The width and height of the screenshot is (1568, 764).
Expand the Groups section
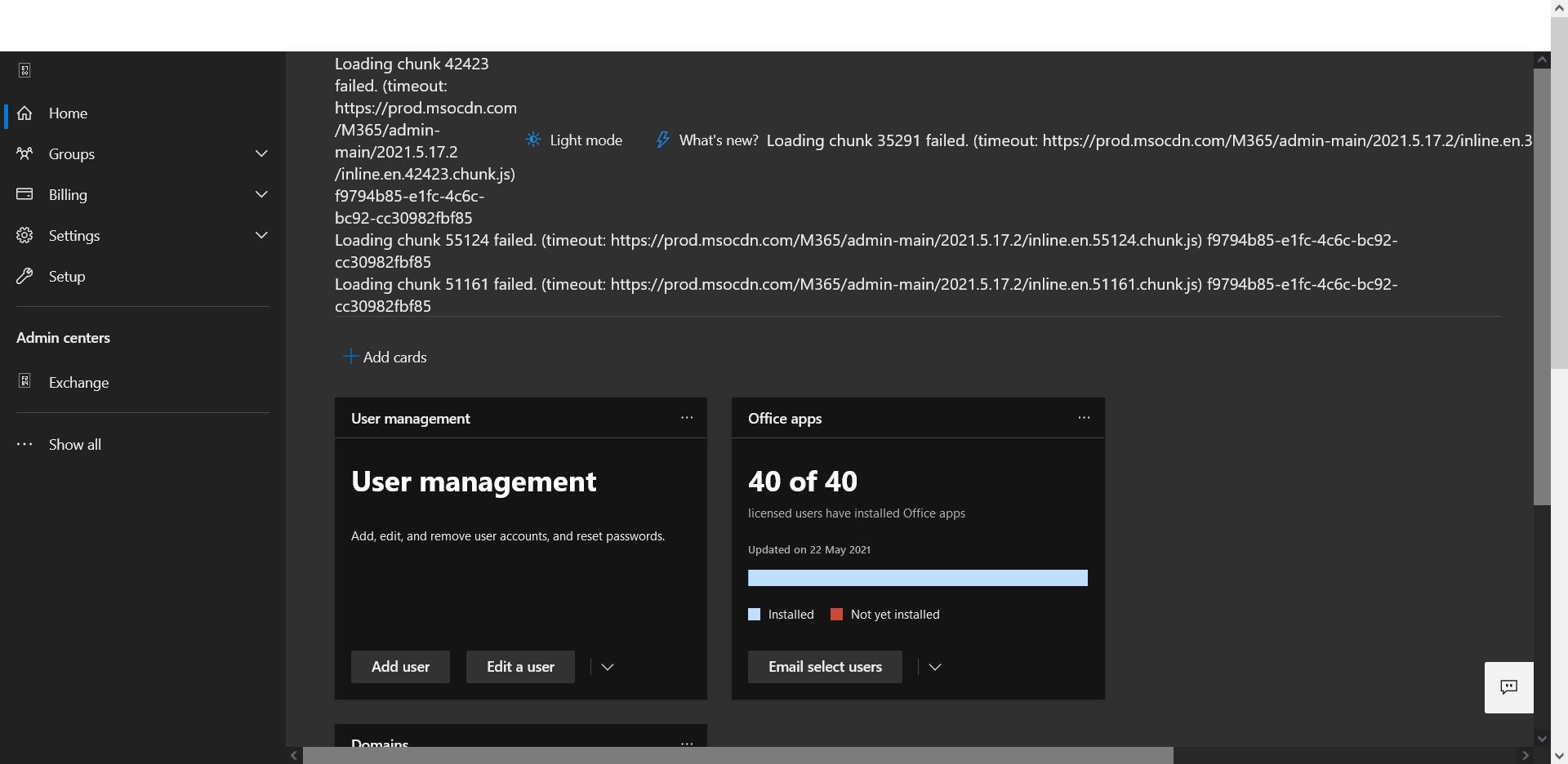coord(261,153)
